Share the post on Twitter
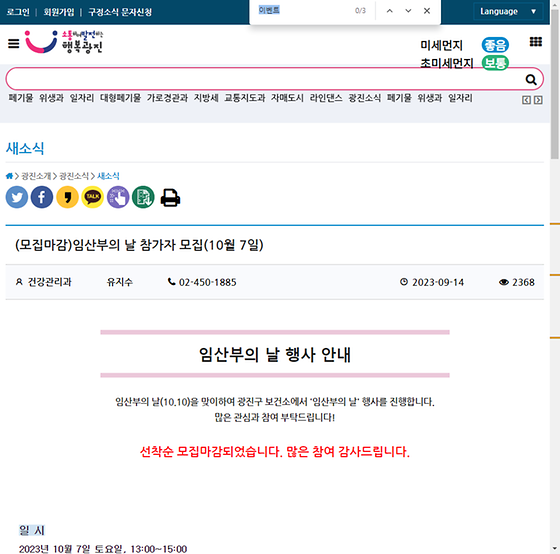 17,197
